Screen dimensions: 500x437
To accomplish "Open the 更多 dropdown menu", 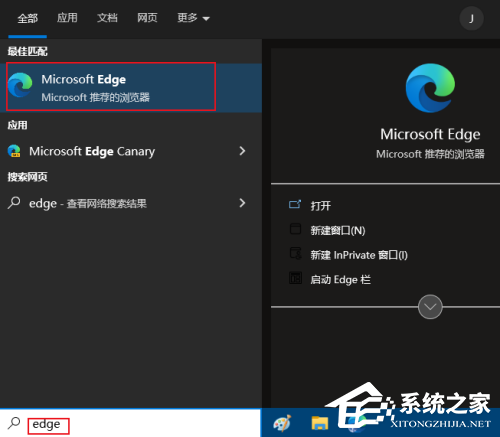I will (x=193, y=18).
